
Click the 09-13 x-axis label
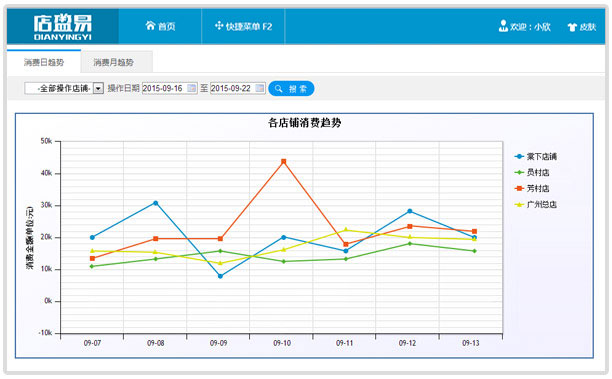(x=471, y=343)
